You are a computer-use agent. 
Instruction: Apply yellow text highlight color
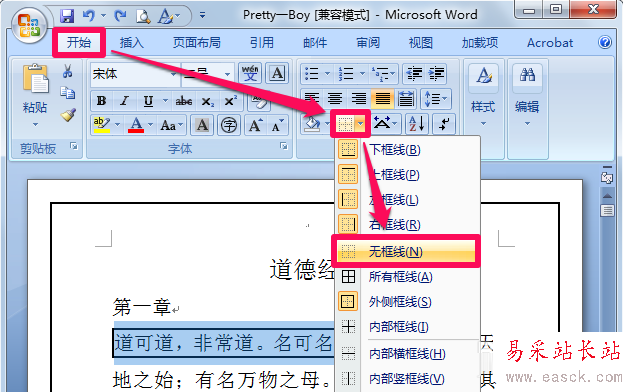coord(102,125)
